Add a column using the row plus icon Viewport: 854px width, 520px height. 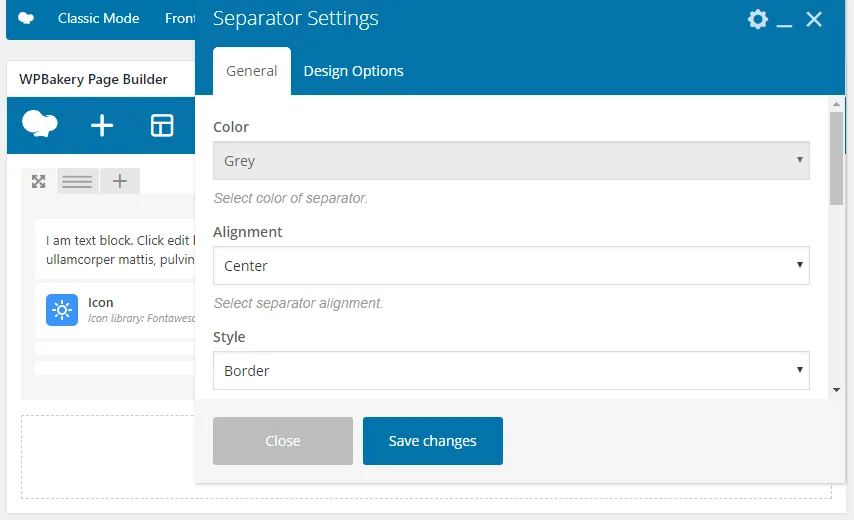(x=120, y=181)
